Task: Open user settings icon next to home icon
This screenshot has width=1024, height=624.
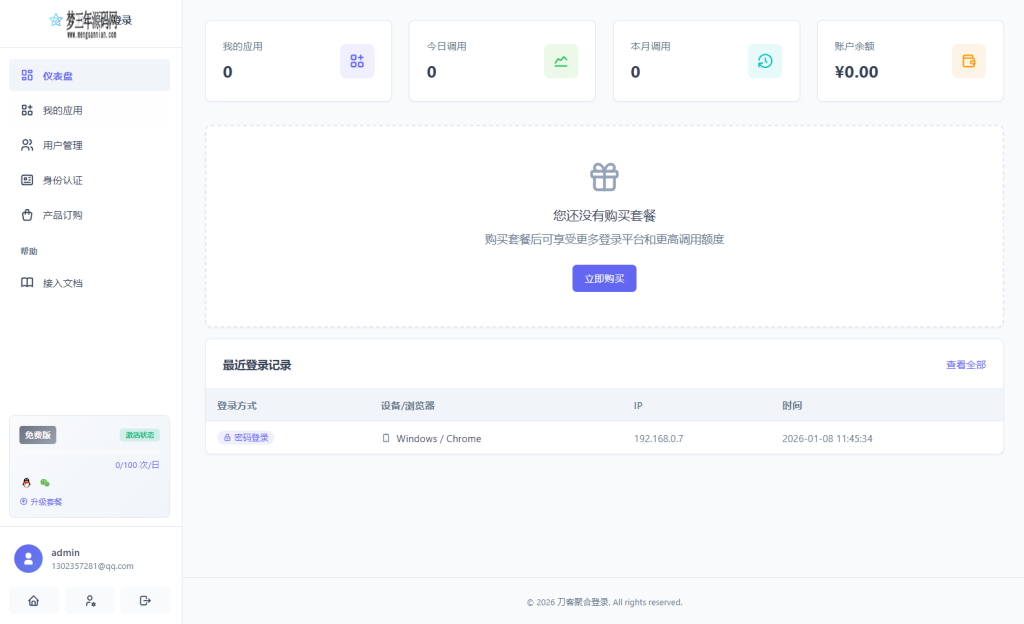Action: [89, 600]
